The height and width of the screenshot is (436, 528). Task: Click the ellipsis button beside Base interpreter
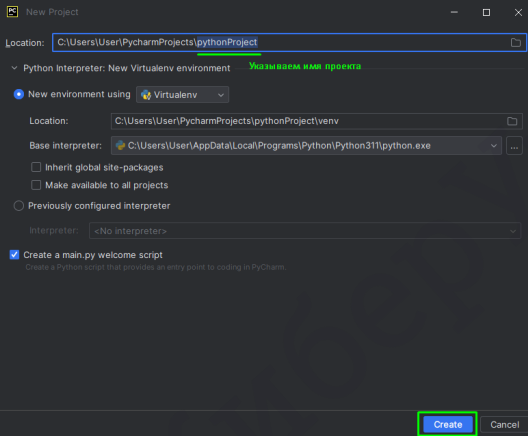514,146
